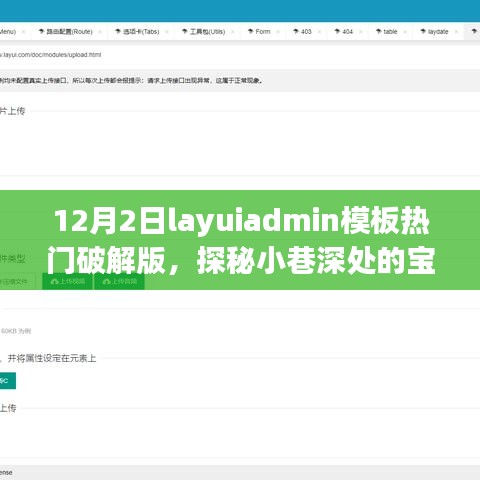The image size is (480, 480).
Task: Click the icon on the table tab
Action: tap(379, 31)
